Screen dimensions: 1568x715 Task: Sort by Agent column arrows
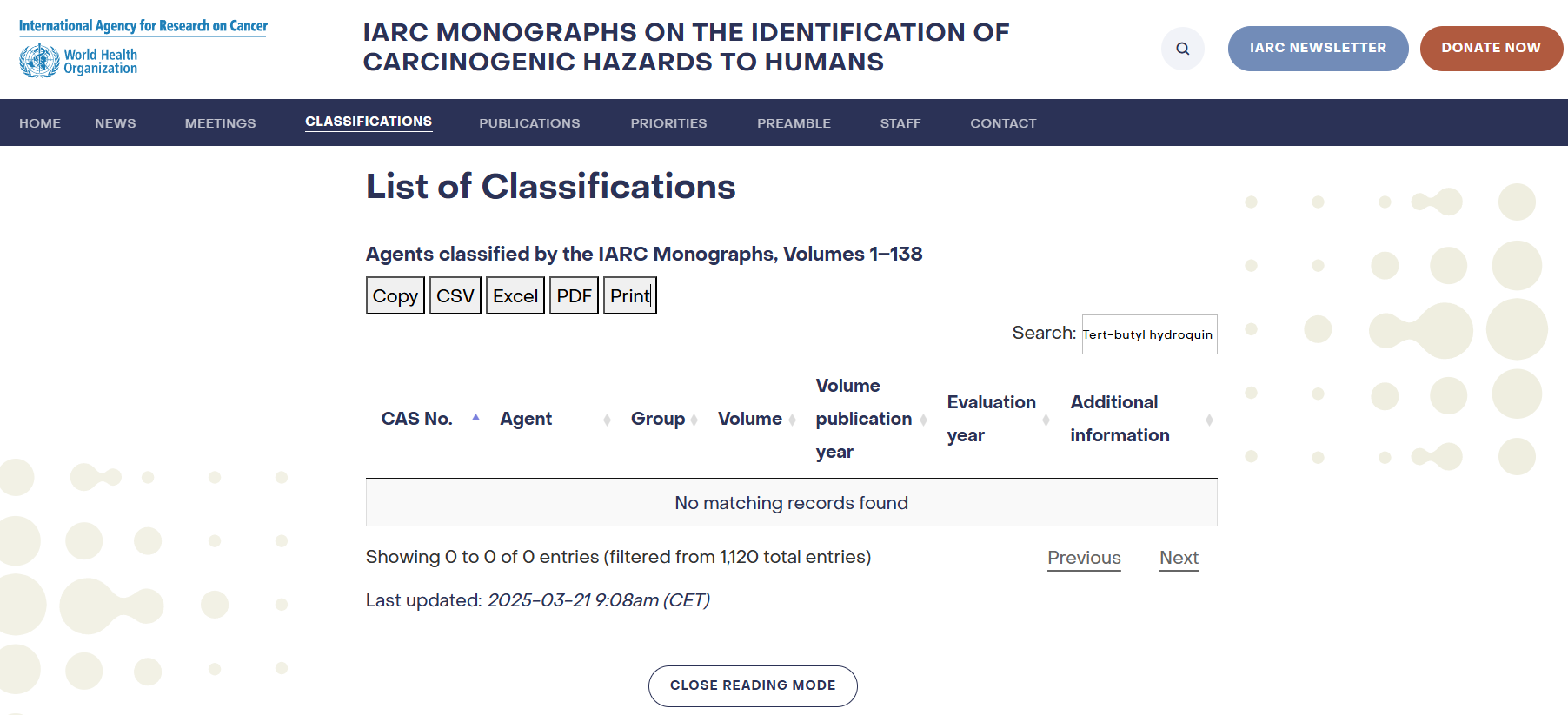[607, 420]
